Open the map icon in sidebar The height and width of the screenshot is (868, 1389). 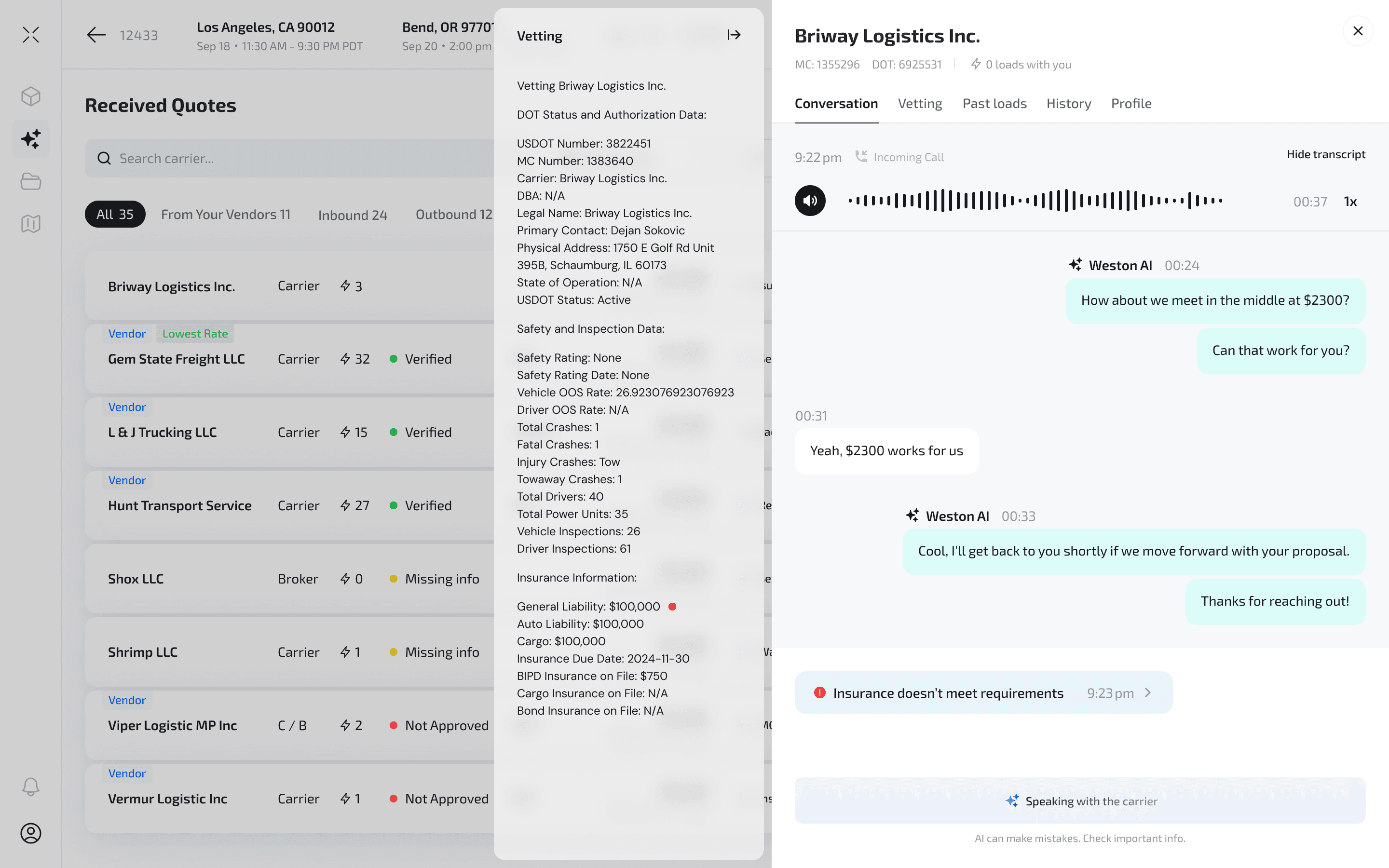31,224
